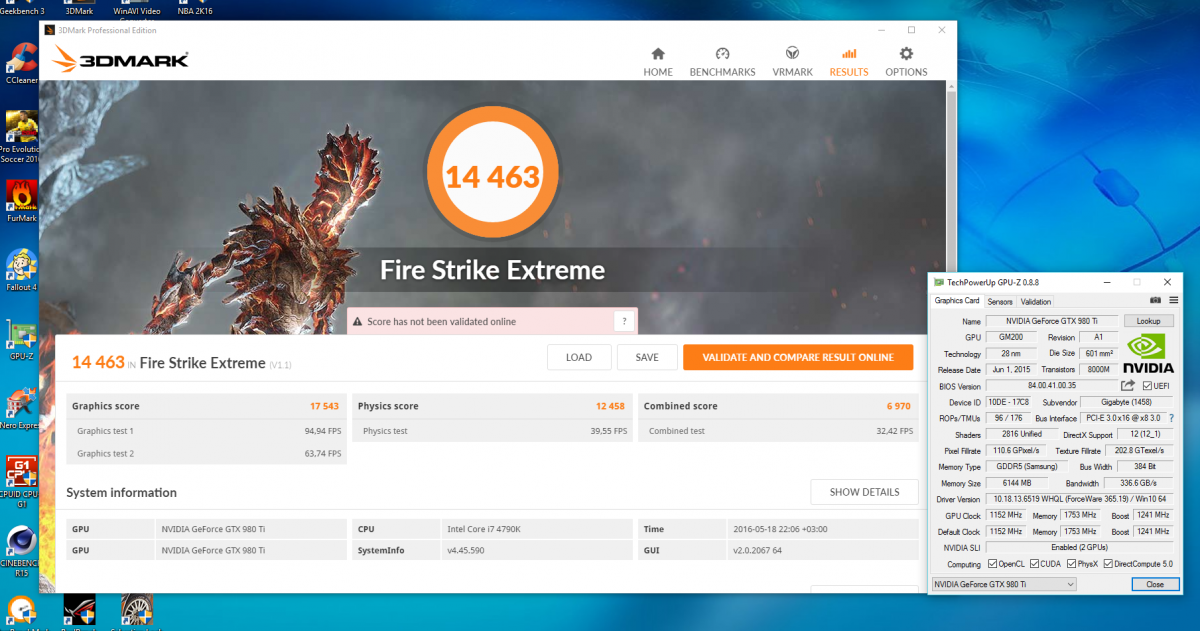The image size is (1200, 631).
Task: Click the 3DMark title bar app icon
Action: click(x=51, y=30)
